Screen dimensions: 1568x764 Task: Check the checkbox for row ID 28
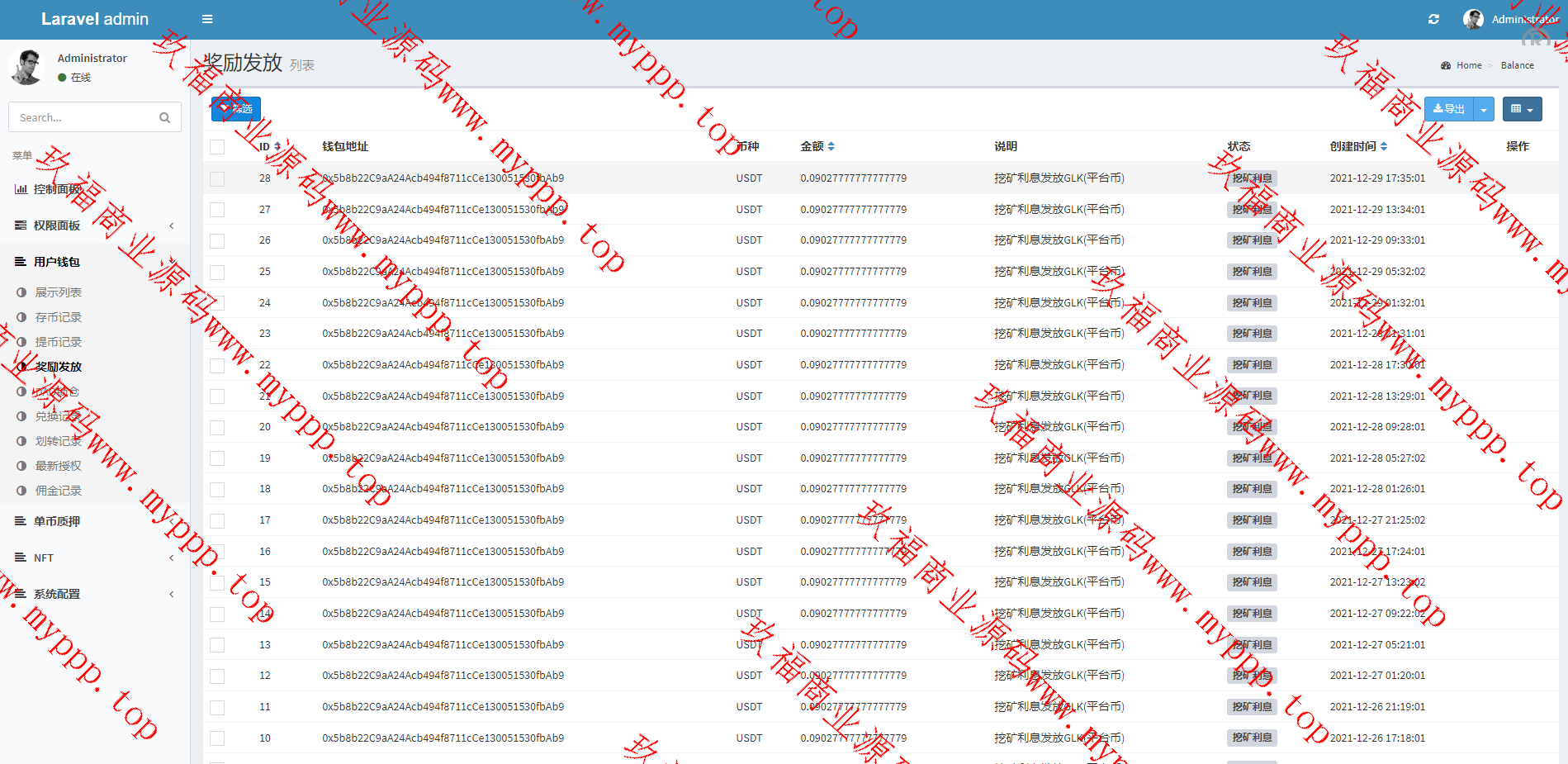tap(217, 178)
